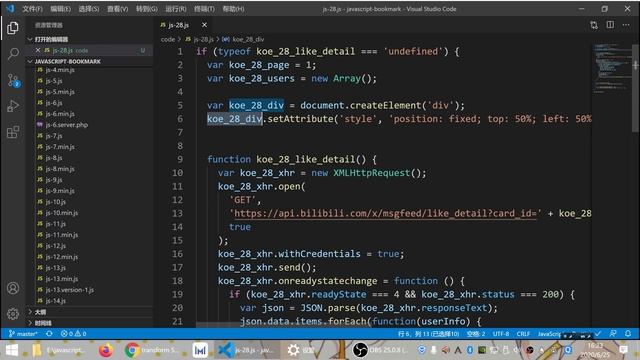The height and width of the screenshot is (360, 640).
Task: Open Source Control view in activity bar
Action: (13, 80)
